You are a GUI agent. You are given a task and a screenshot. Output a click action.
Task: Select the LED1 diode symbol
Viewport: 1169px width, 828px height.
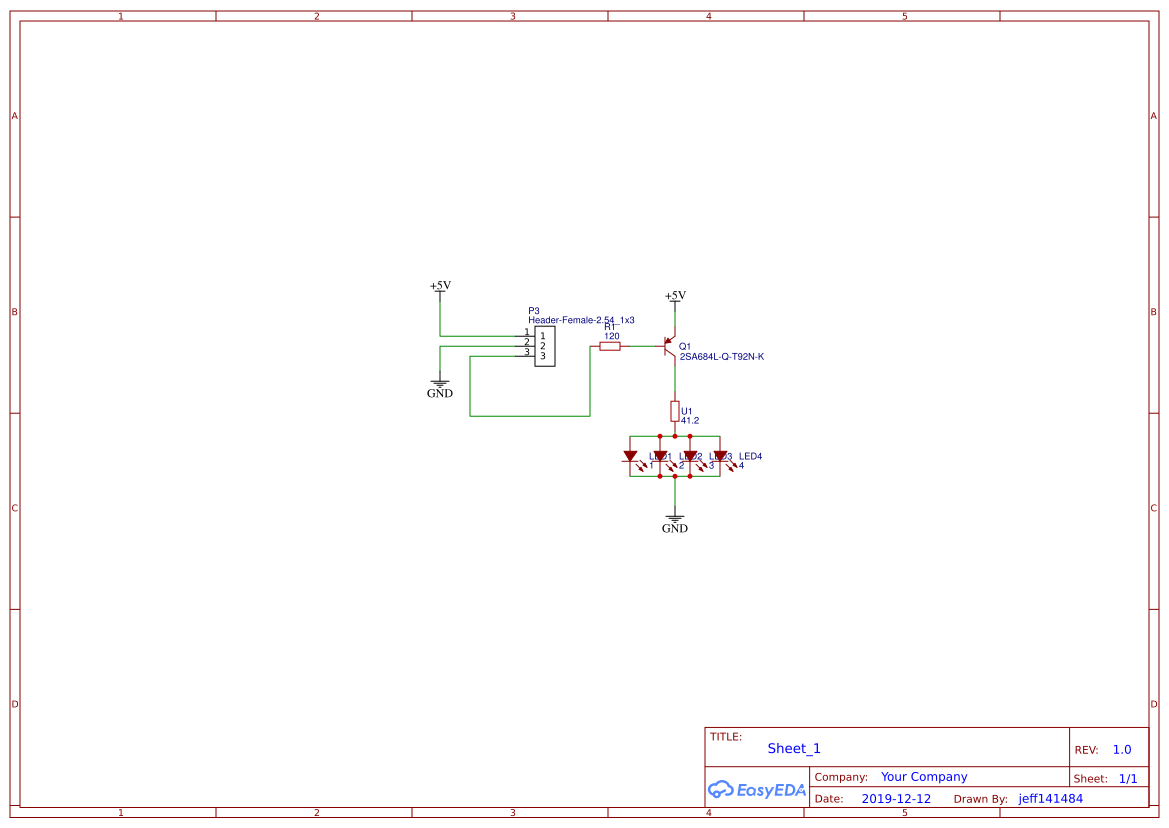(x=631, y=456)
